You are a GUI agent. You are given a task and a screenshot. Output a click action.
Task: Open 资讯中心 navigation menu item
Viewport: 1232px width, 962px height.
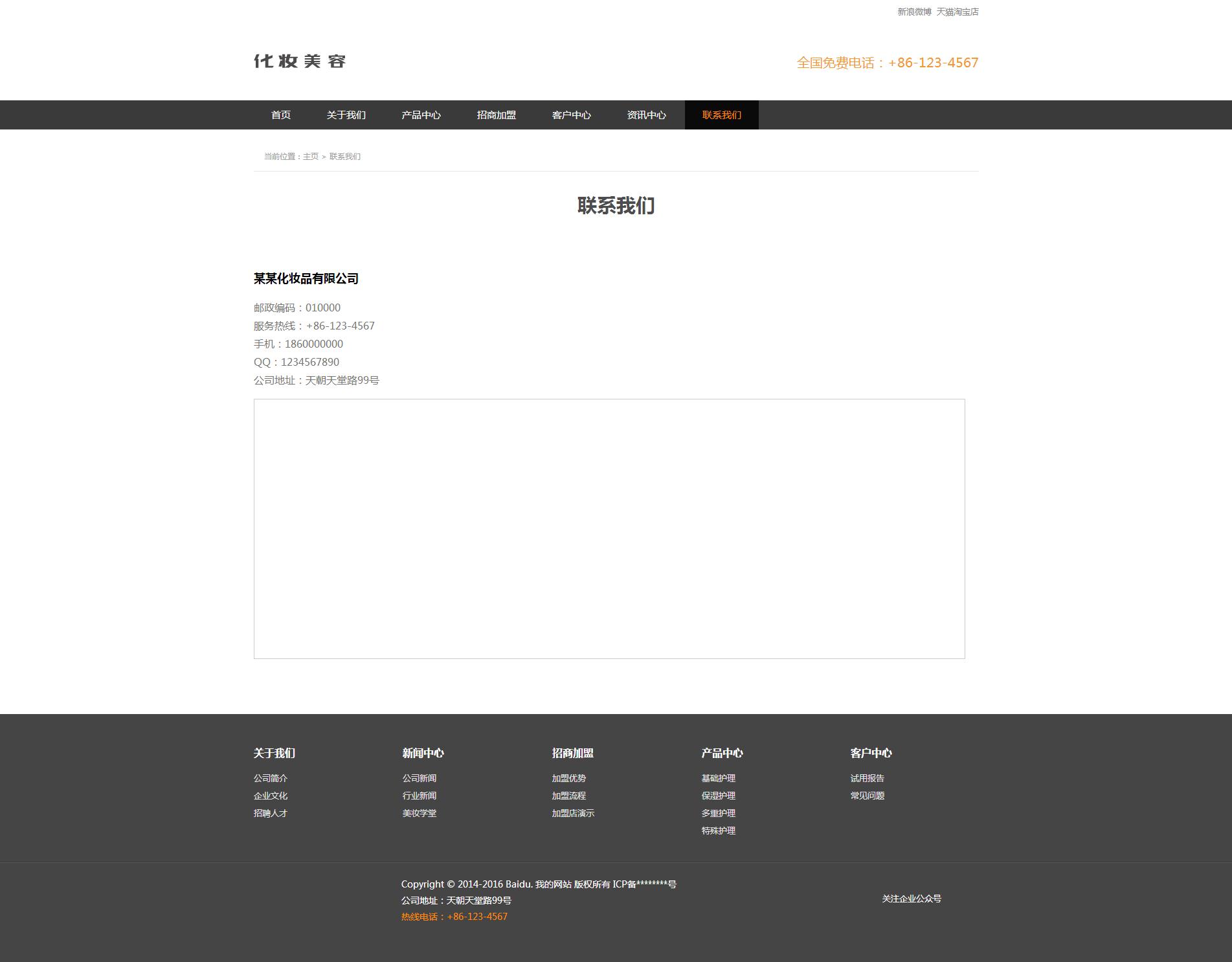click(x=646, y=115)
